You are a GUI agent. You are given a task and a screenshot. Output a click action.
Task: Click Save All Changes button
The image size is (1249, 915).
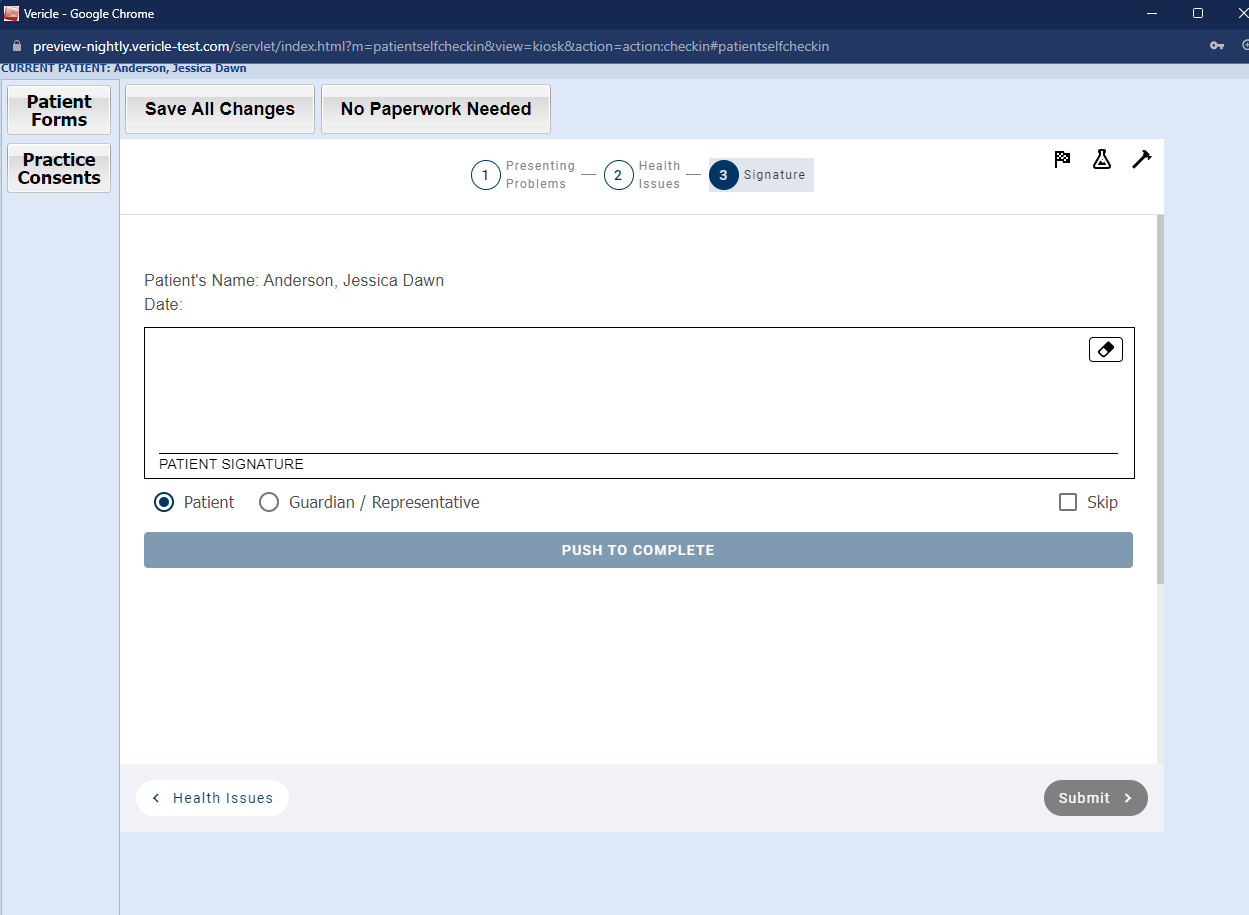pos(220,109)
